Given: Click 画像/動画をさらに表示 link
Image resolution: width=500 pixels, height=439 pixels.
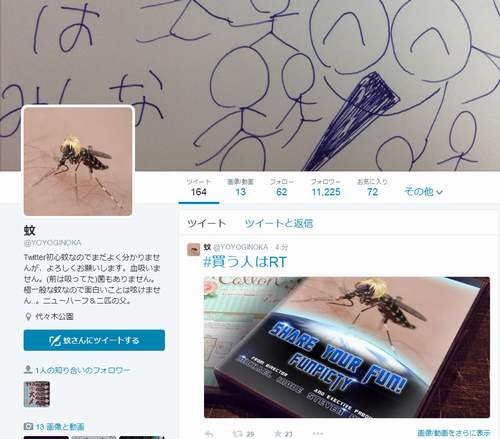Looking at the screenshot, I should 454,433.
